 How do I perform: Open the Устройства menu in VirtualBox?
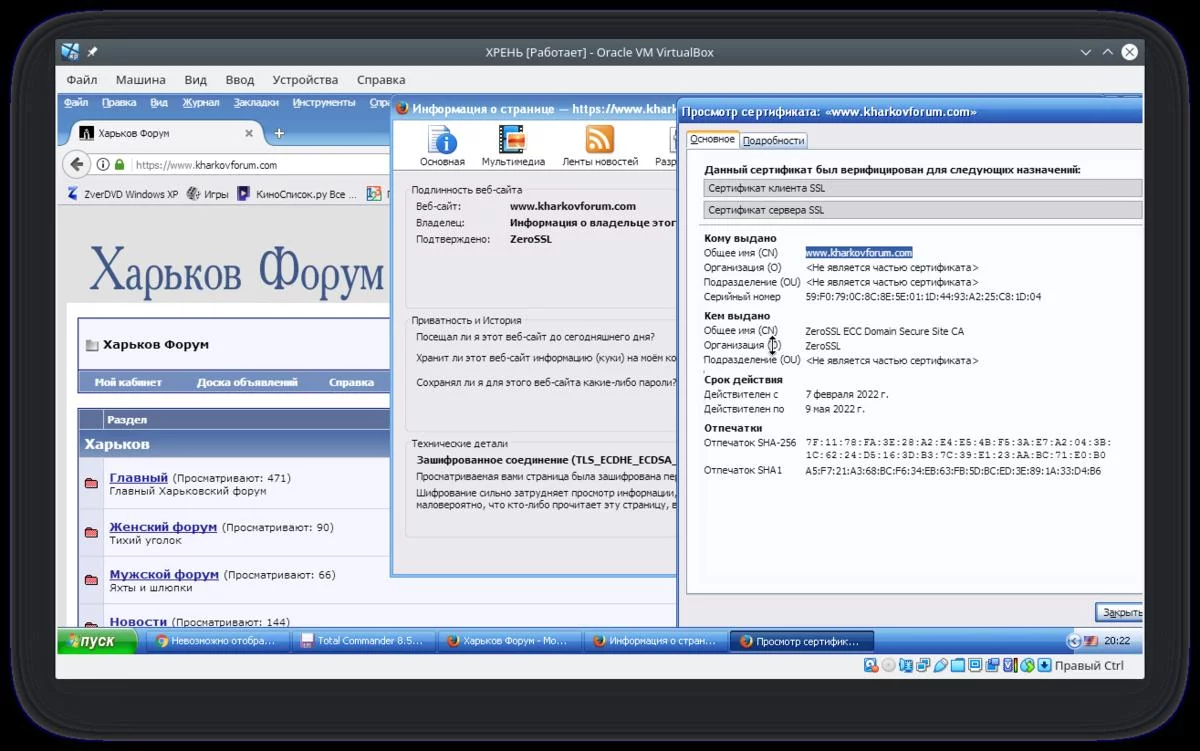(305, 80)
